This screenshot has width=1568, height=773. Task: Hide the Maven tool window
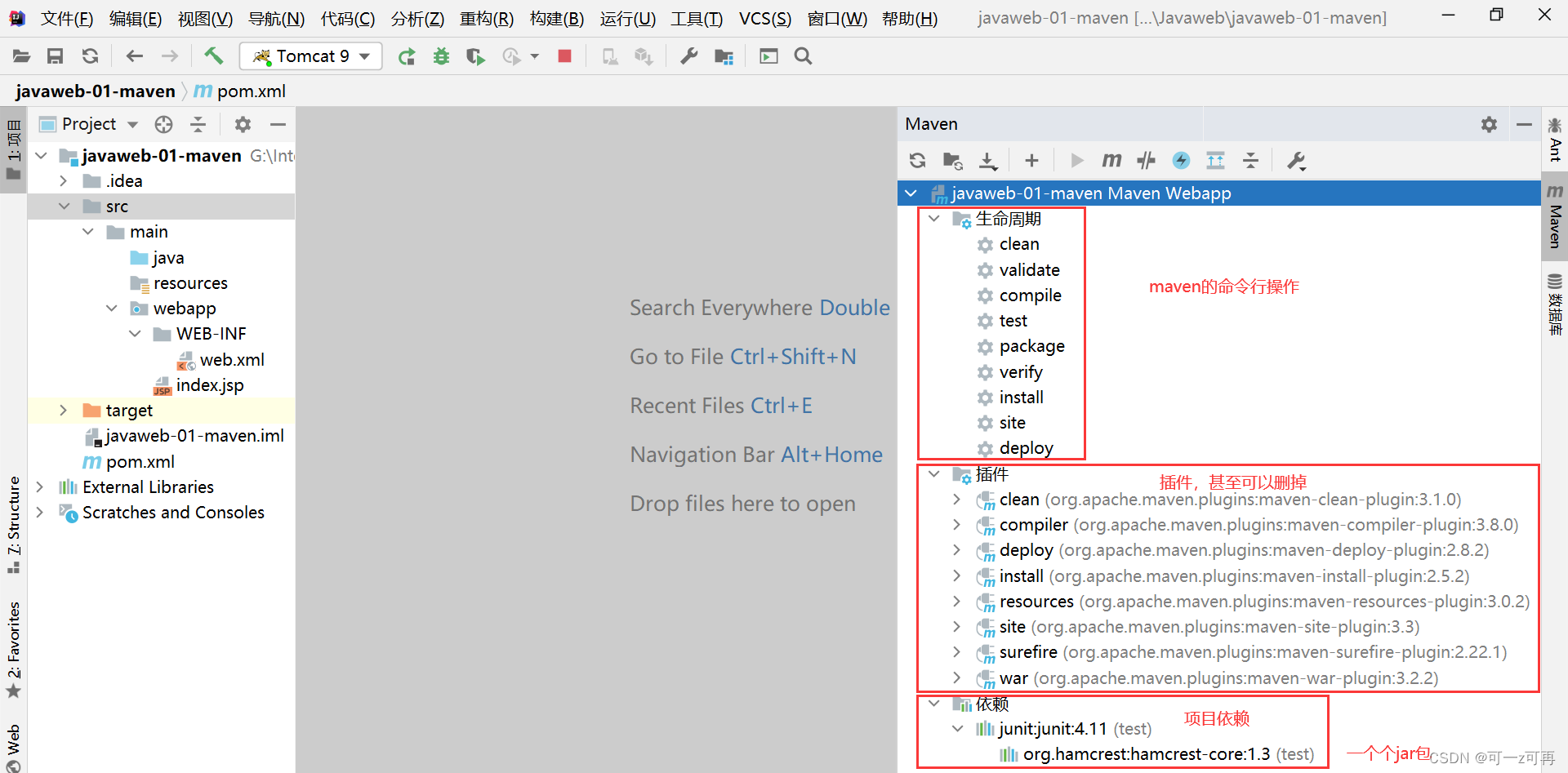[1523, 124]
